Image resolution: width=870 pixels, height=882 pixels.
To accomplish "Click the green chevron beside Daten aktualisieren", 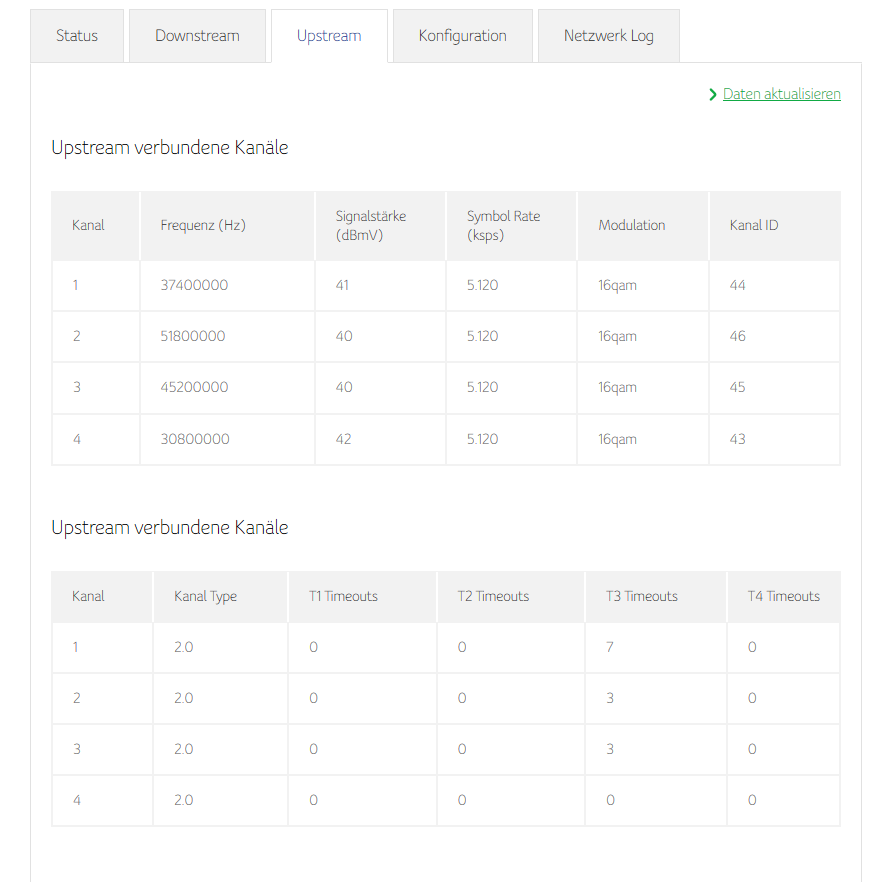I will click(x=713, y=94).
